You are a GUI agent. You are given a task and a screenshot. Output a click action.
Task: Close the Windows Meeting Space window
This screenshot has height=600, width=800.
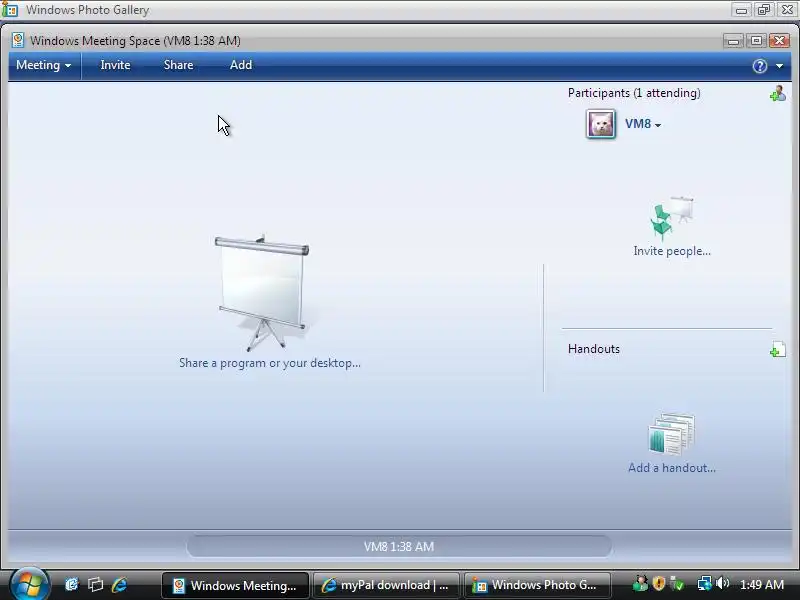(x=780, y=41)
